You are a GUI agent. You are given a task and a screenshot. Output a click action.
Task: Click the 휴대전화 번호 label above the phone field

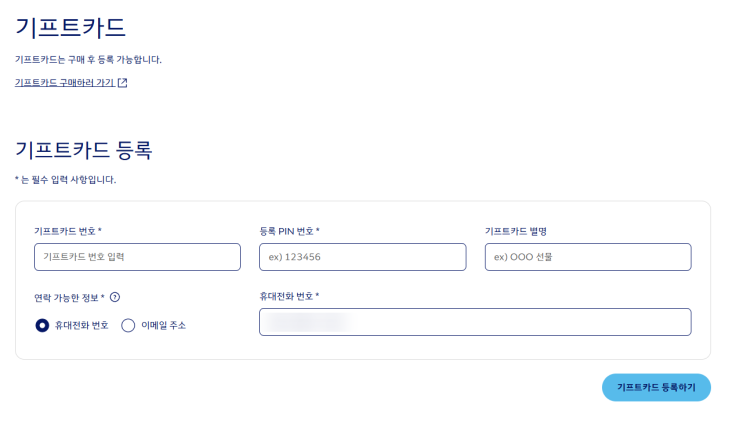(x=288, y=296)
